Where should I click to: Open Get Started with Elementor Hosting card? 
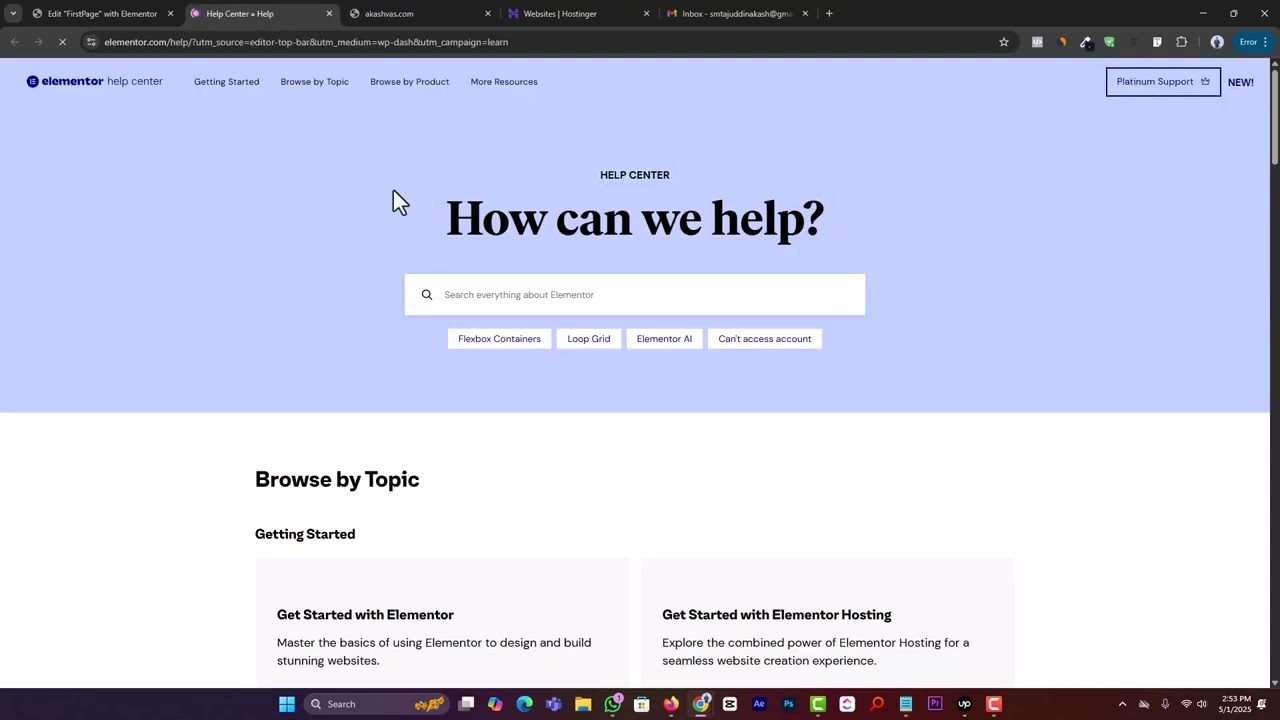pos(827,624)
